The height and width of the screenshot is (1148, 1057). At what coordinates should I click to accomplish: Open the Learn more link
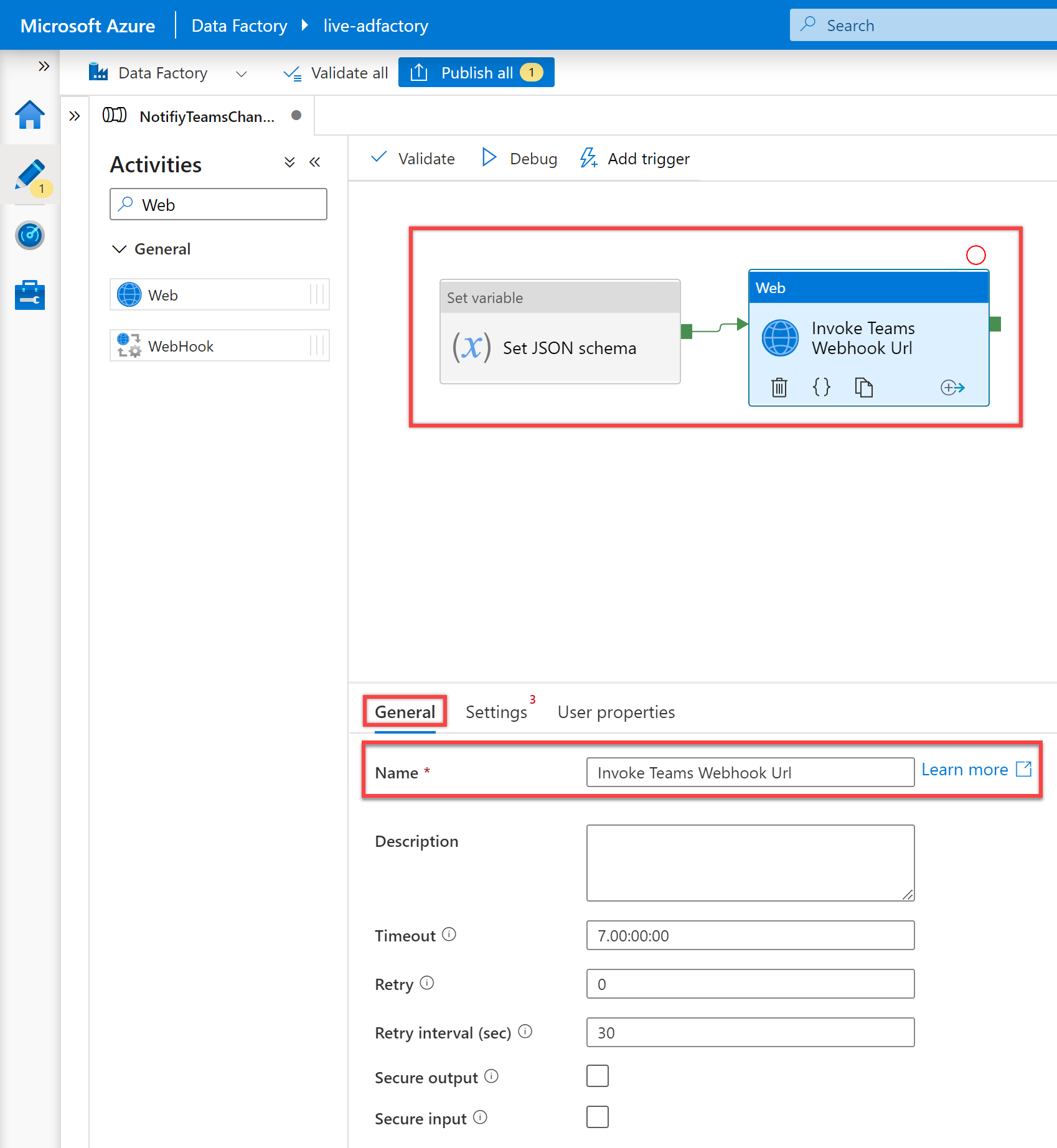pos(976,770)
